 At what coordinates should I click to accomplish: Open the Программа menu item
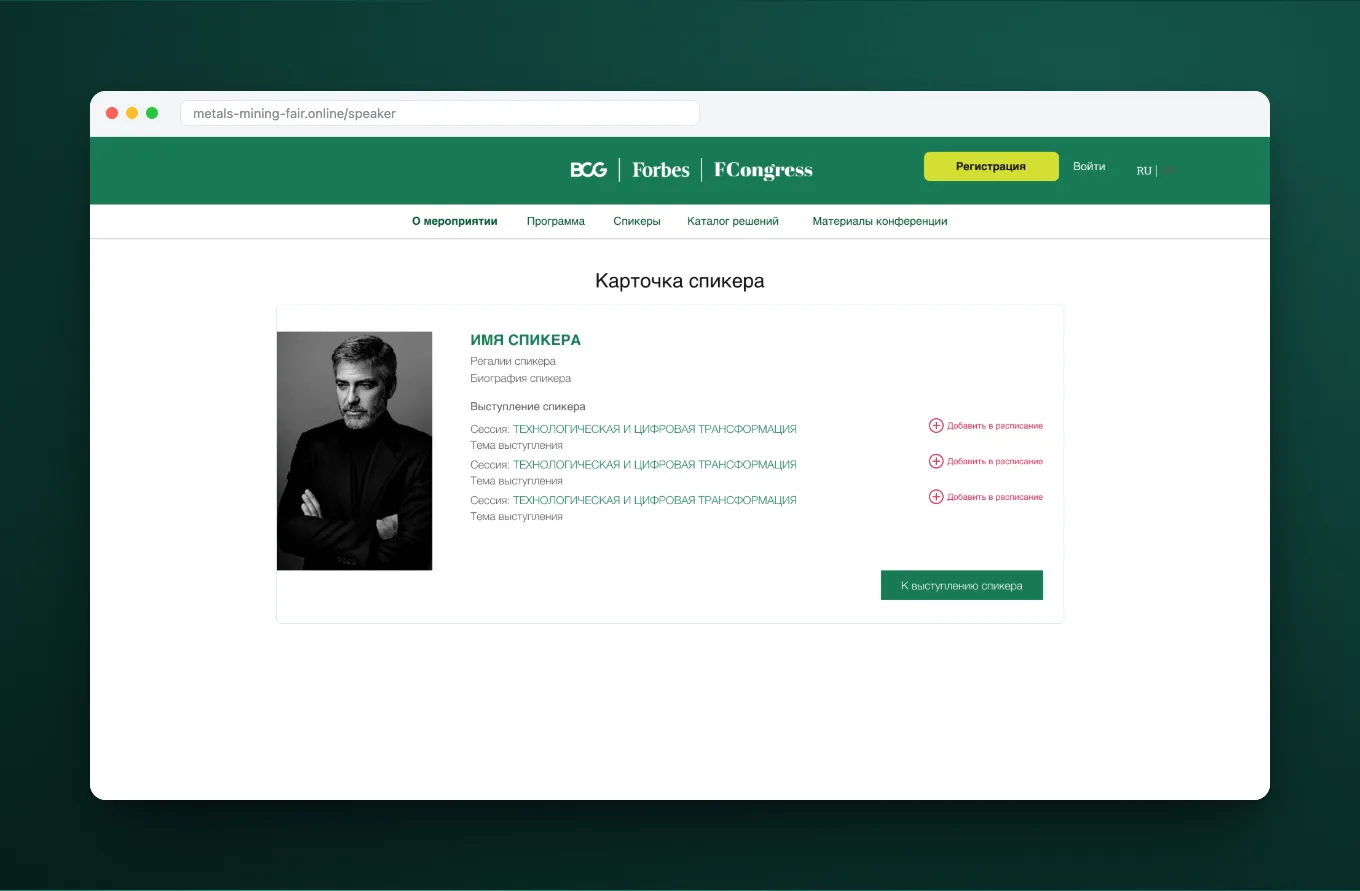click(556, 221)
